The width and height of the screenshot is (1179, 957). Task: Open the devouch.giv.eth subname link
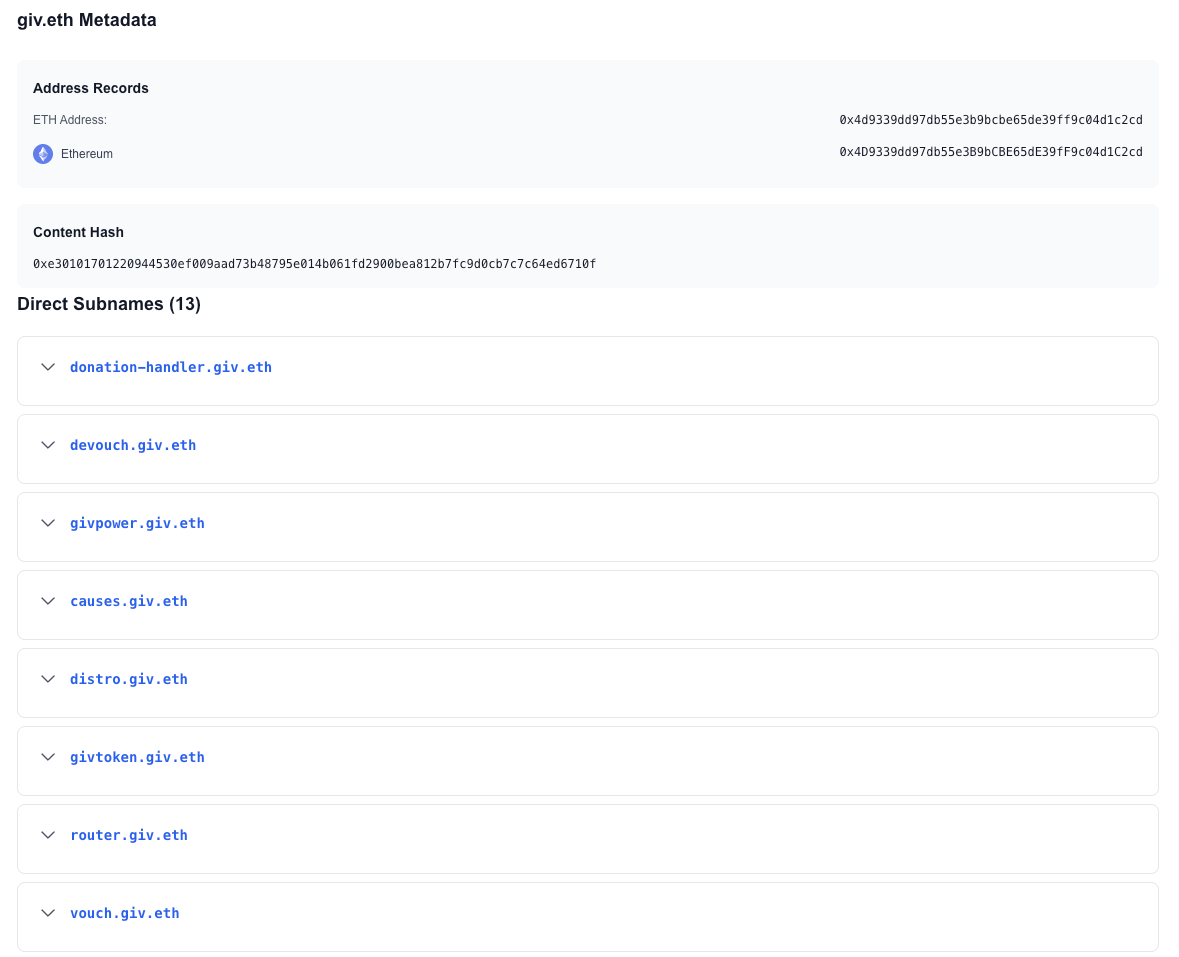(133, 445)
